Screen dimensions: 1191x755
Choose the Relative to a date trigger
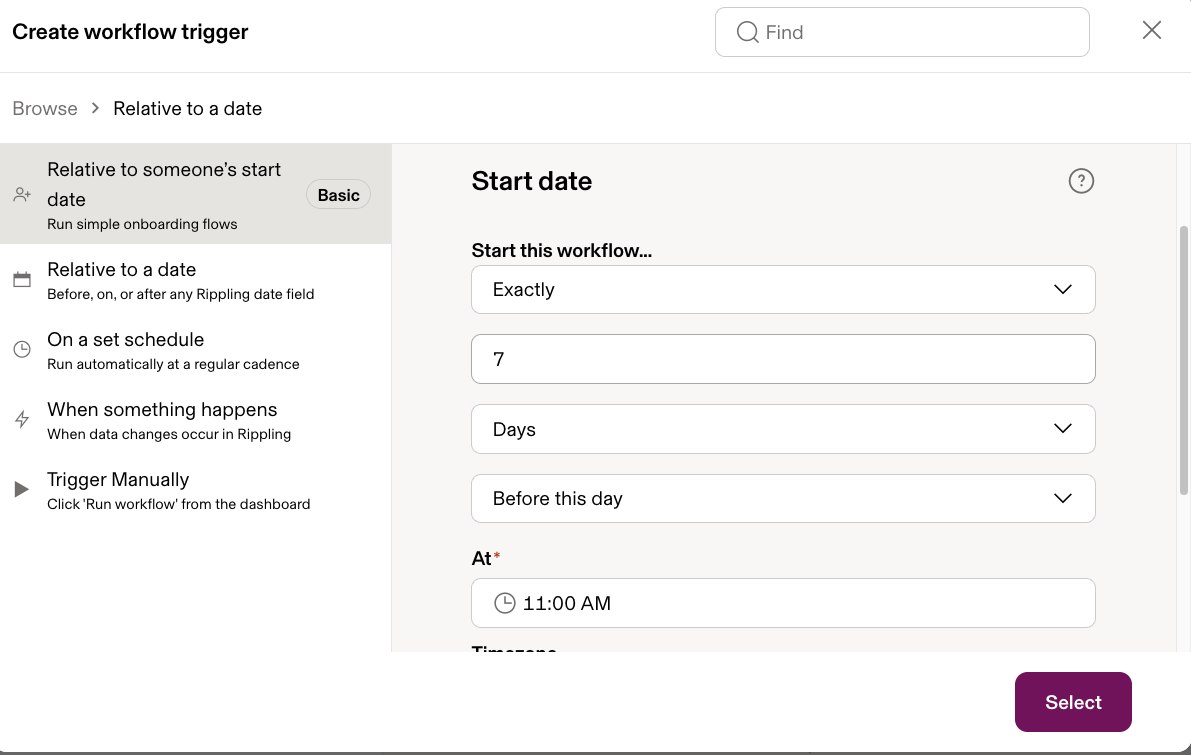(195, 280)
